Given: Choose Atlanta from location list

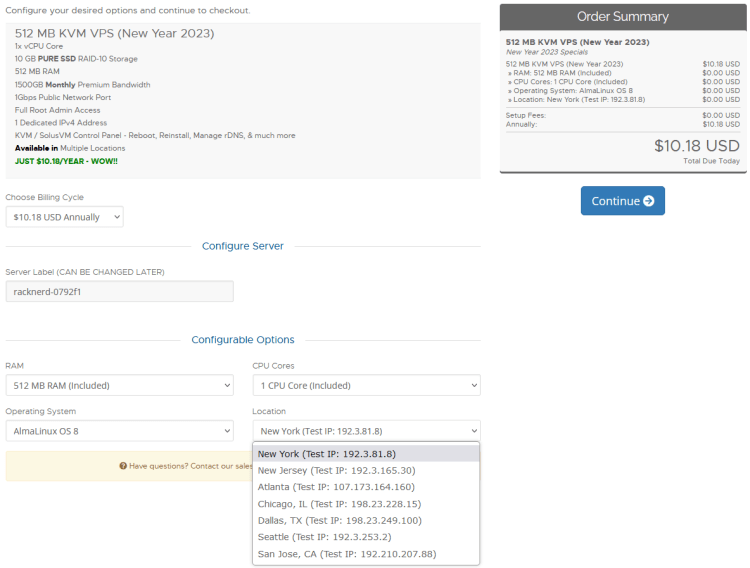Looking at the screenshot, I should tap(336, 487).
